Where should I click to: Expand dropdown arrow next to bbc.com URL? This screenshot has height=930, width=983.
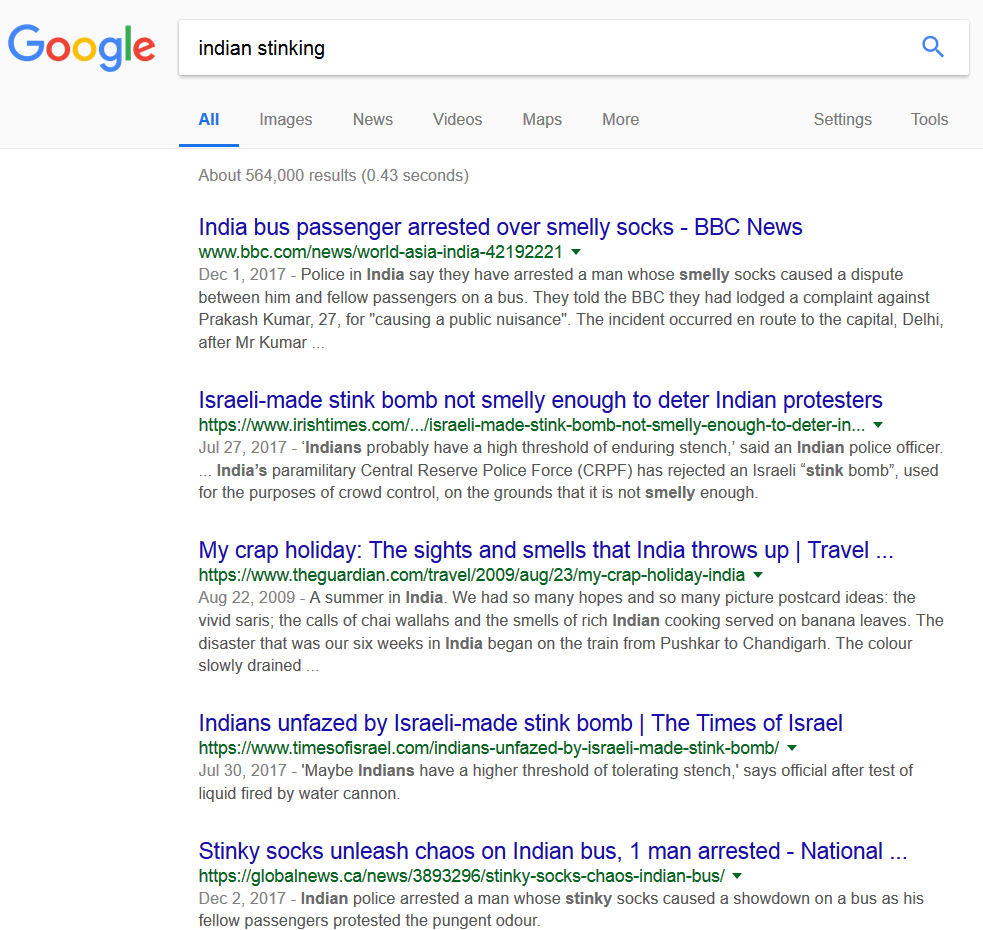click(x=576, y=252)
